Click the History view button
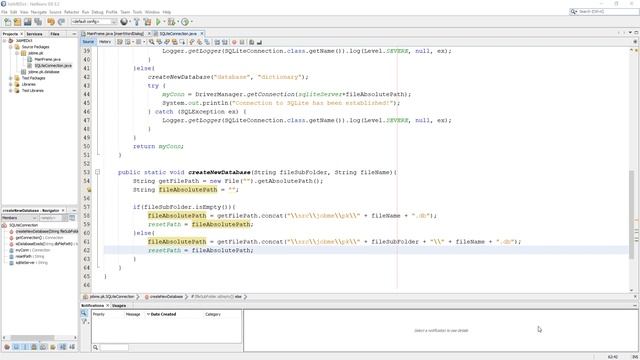Screen dimensions: 640x360 (x=105, y=42)
